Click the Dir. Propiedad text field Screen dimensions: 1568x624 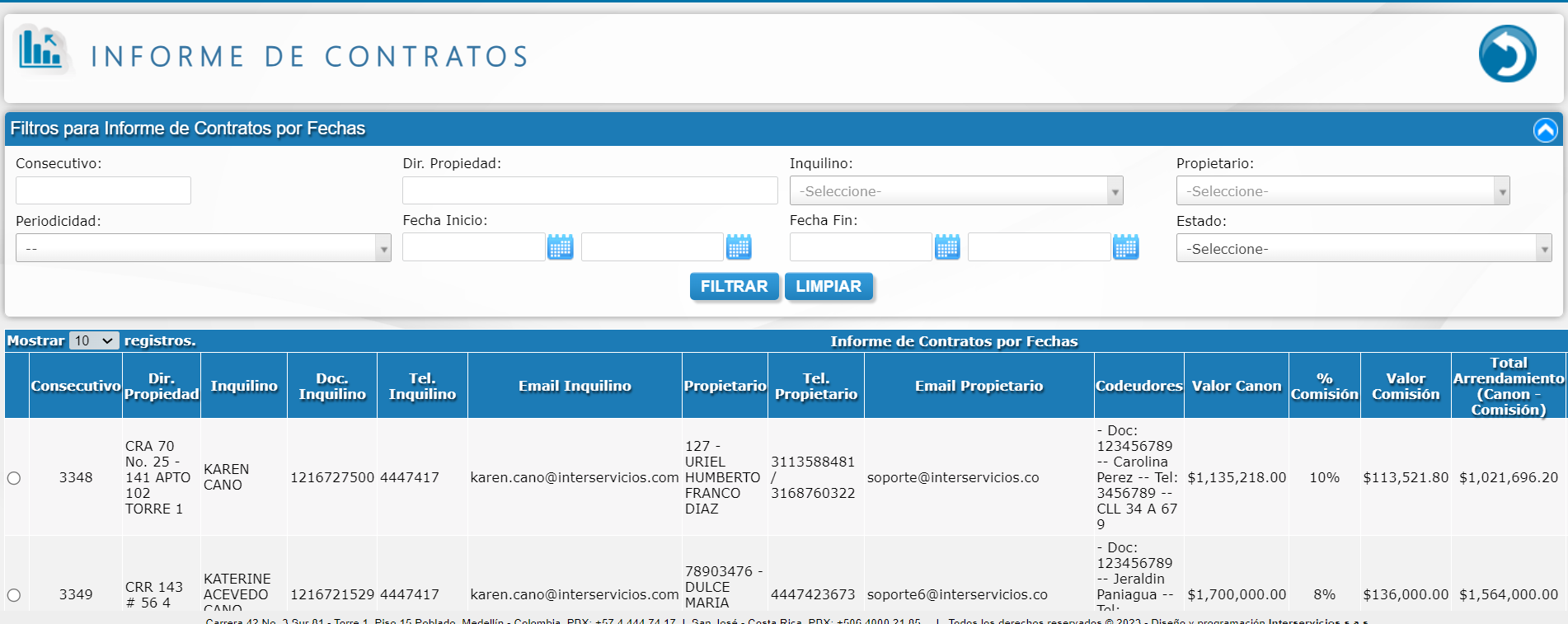[x=589, y=190]
